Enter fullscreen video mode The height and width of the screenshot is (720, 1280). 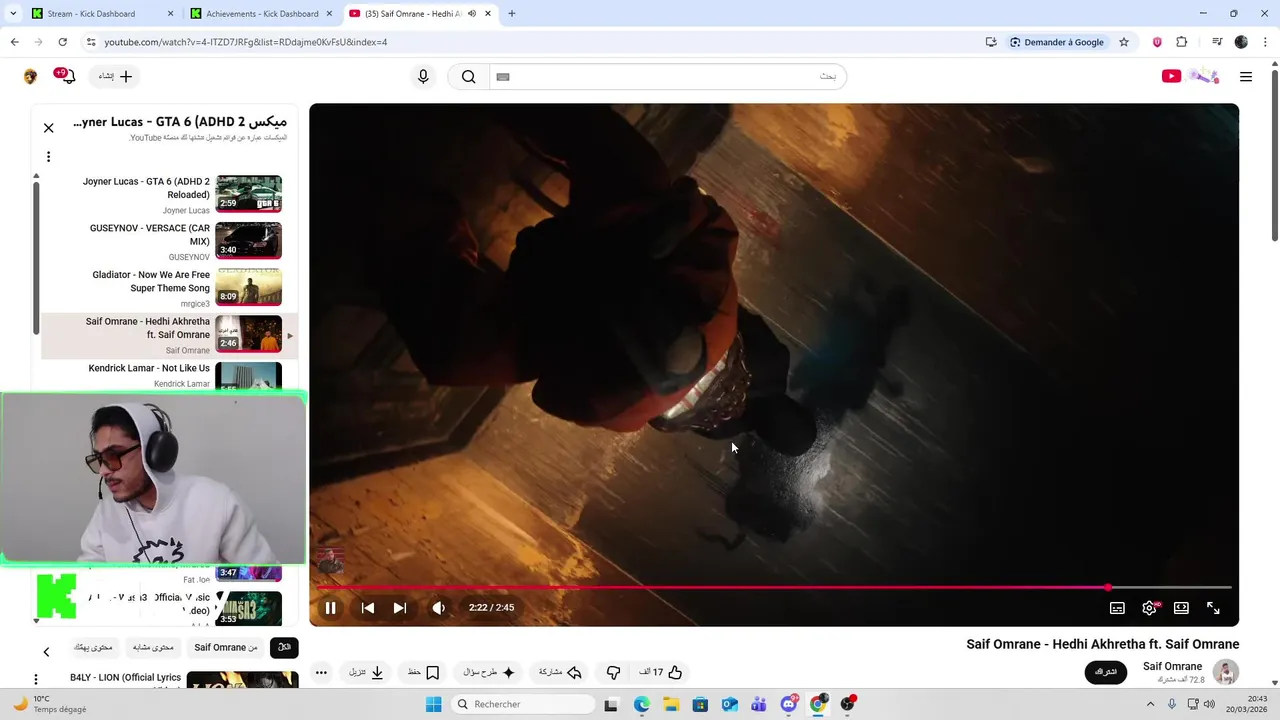1213,608
